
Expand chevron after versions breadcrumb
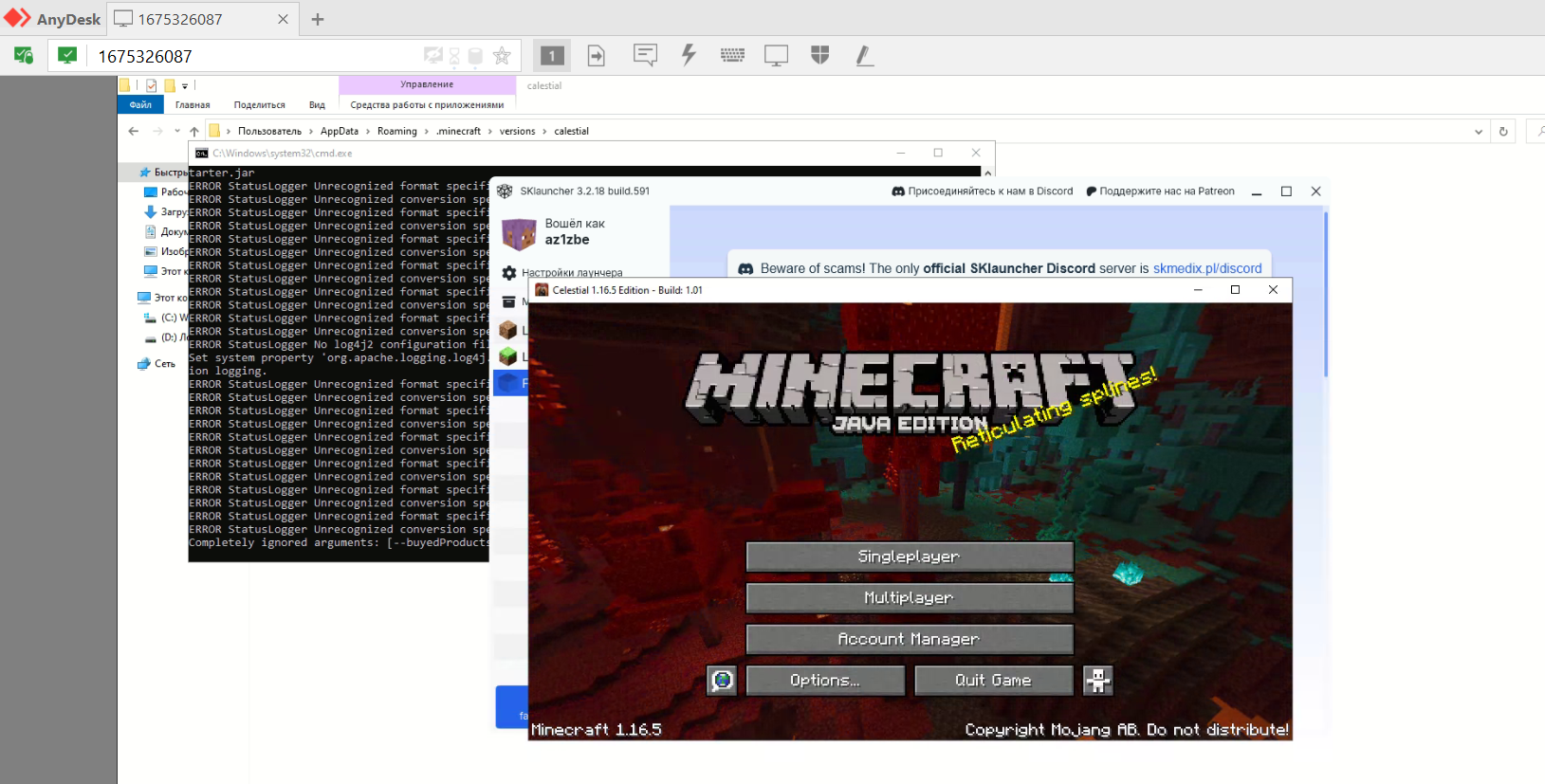click(544, 131)
